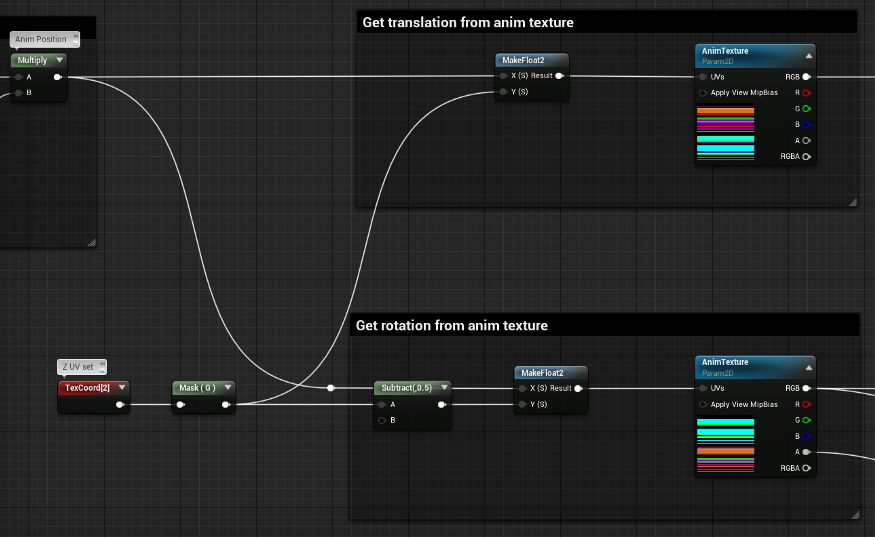875x537 pixels.
Task: Expand the Subtract(,0.5) node dropdown arrow
Action: [x=444, y=387]
